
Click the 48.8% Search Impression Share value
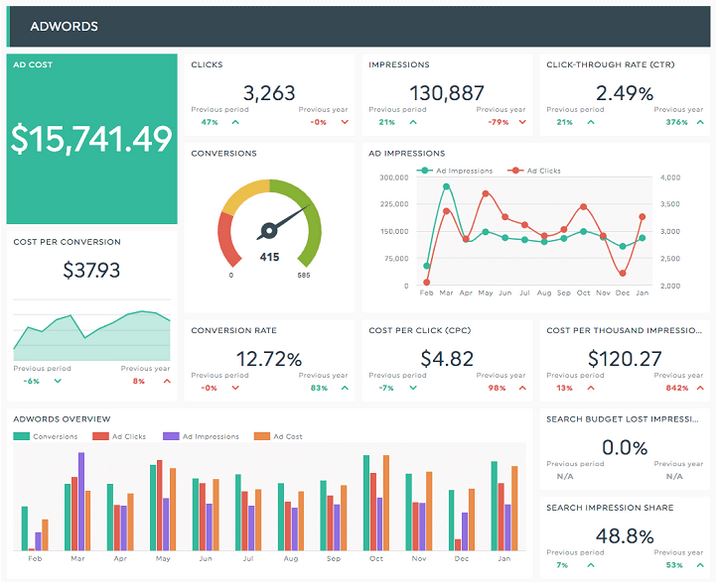tap(625, 536)
